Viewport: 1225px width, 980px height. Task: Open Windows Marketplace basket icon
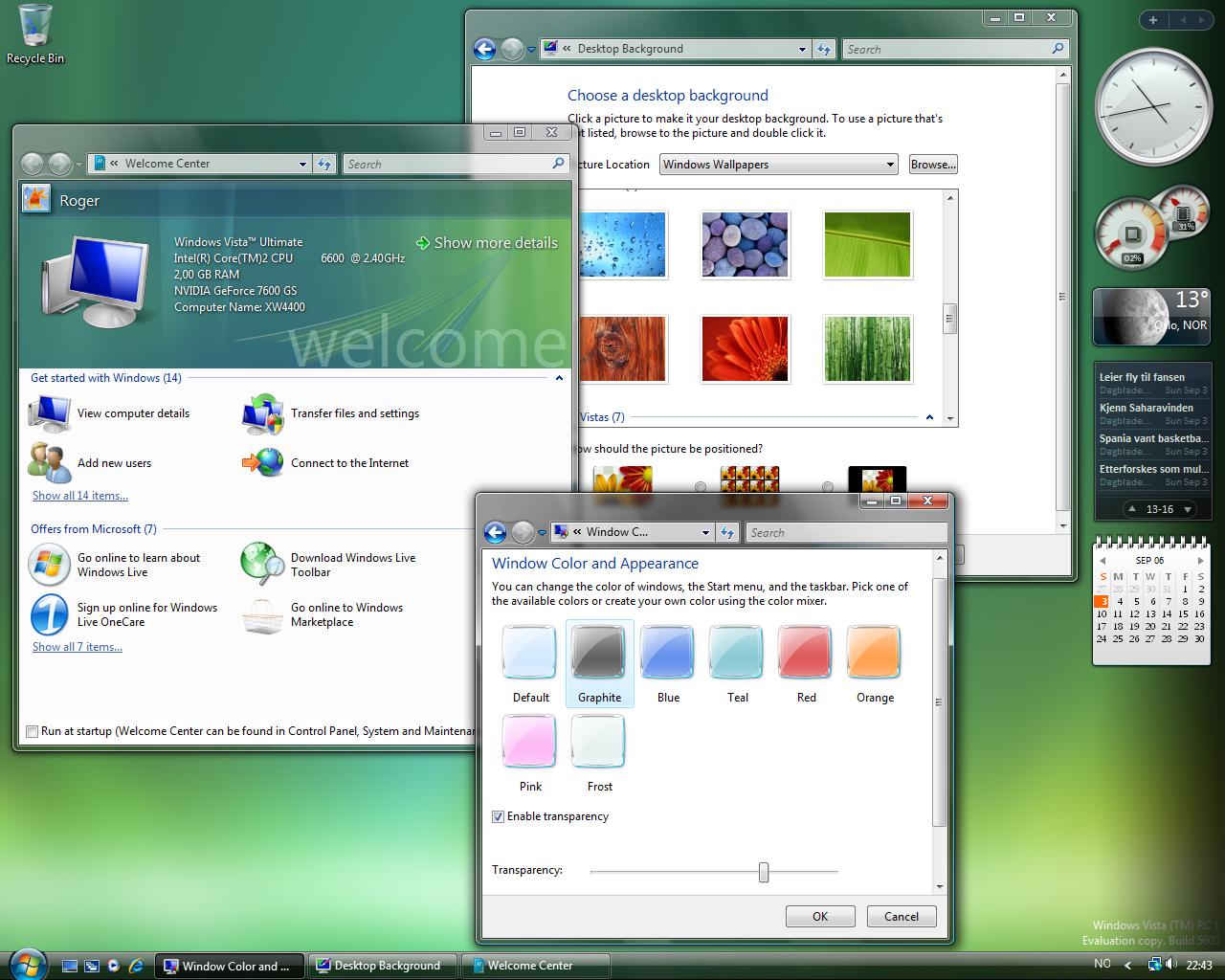click(x=262, y=614)
